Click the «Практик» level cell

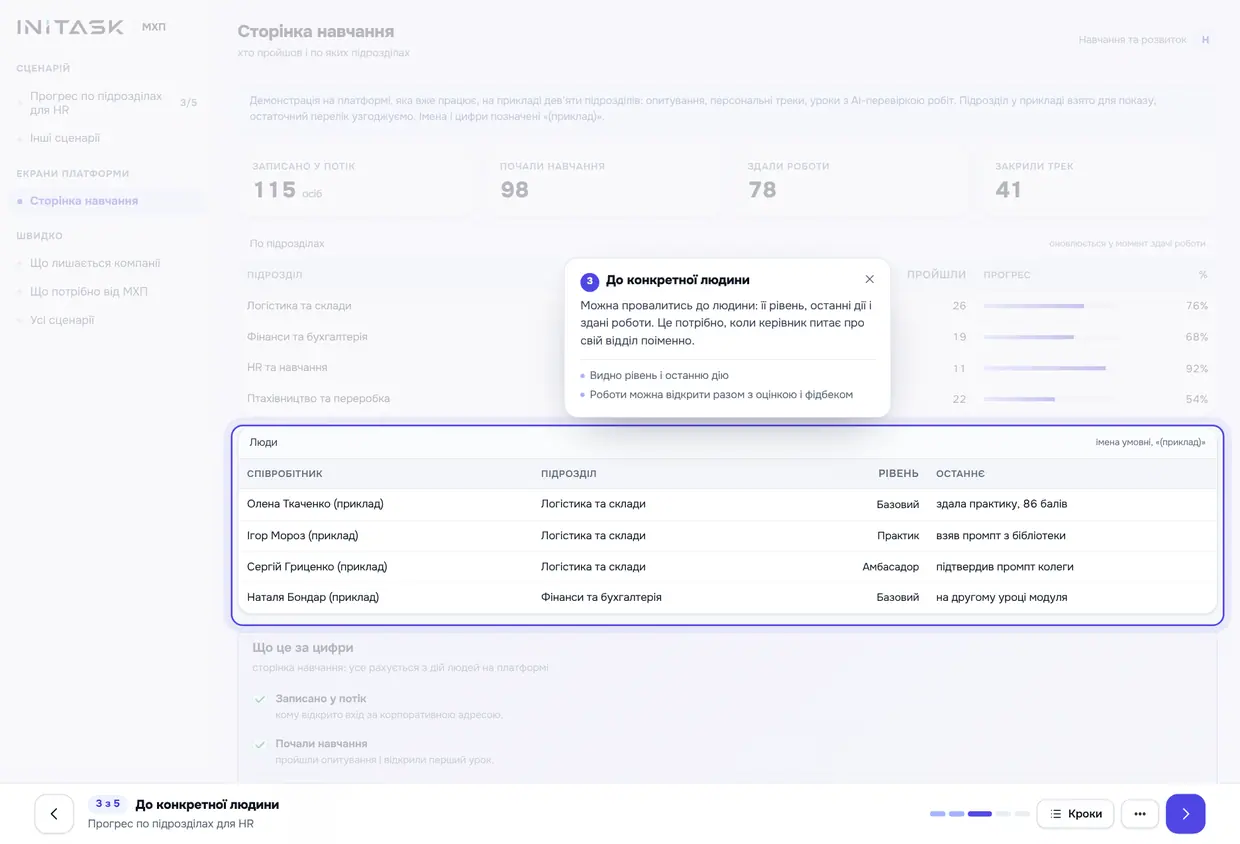click(x=898, y=535)
